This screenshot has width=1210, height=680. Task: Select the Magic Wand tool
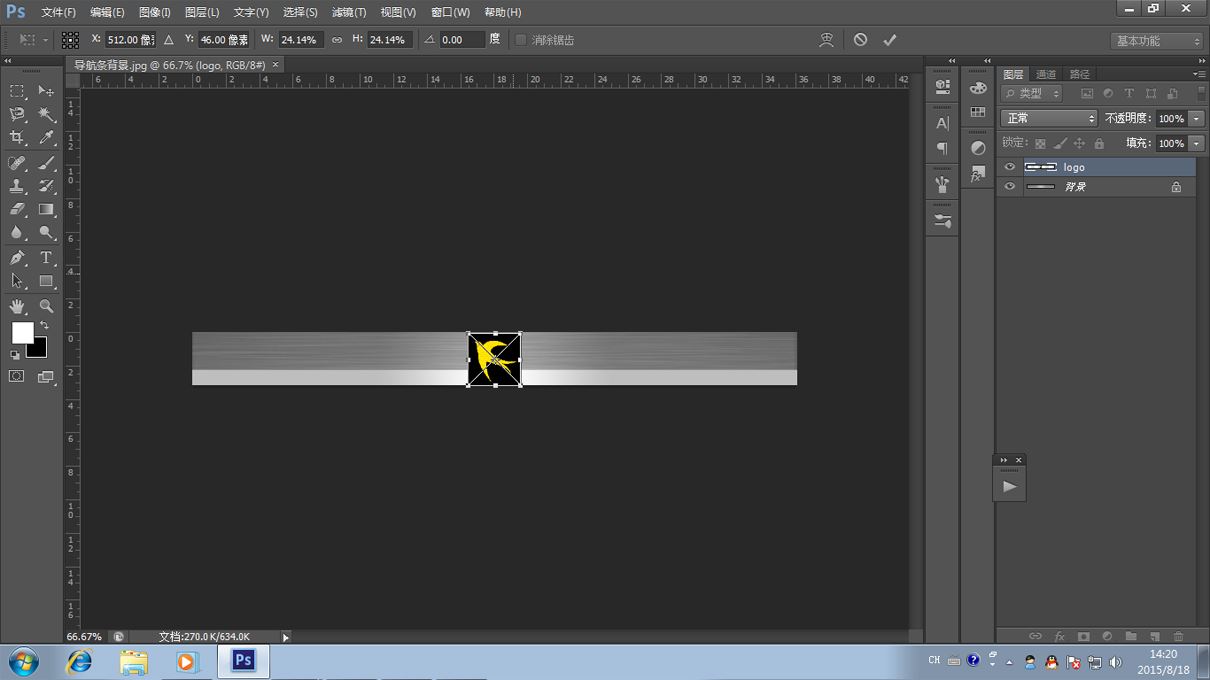[x=46, y=115]
